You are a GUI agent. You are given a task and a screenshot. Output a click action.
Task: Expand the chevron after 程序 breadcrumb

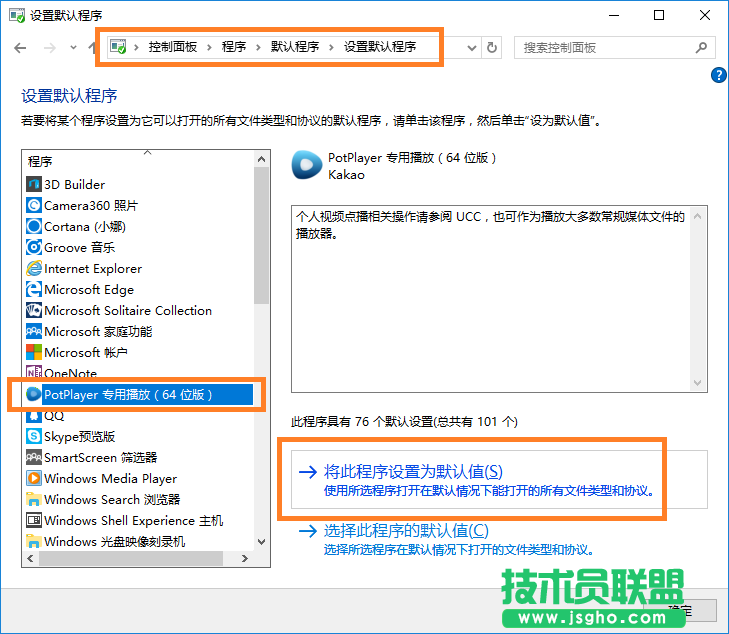[258, 47]
